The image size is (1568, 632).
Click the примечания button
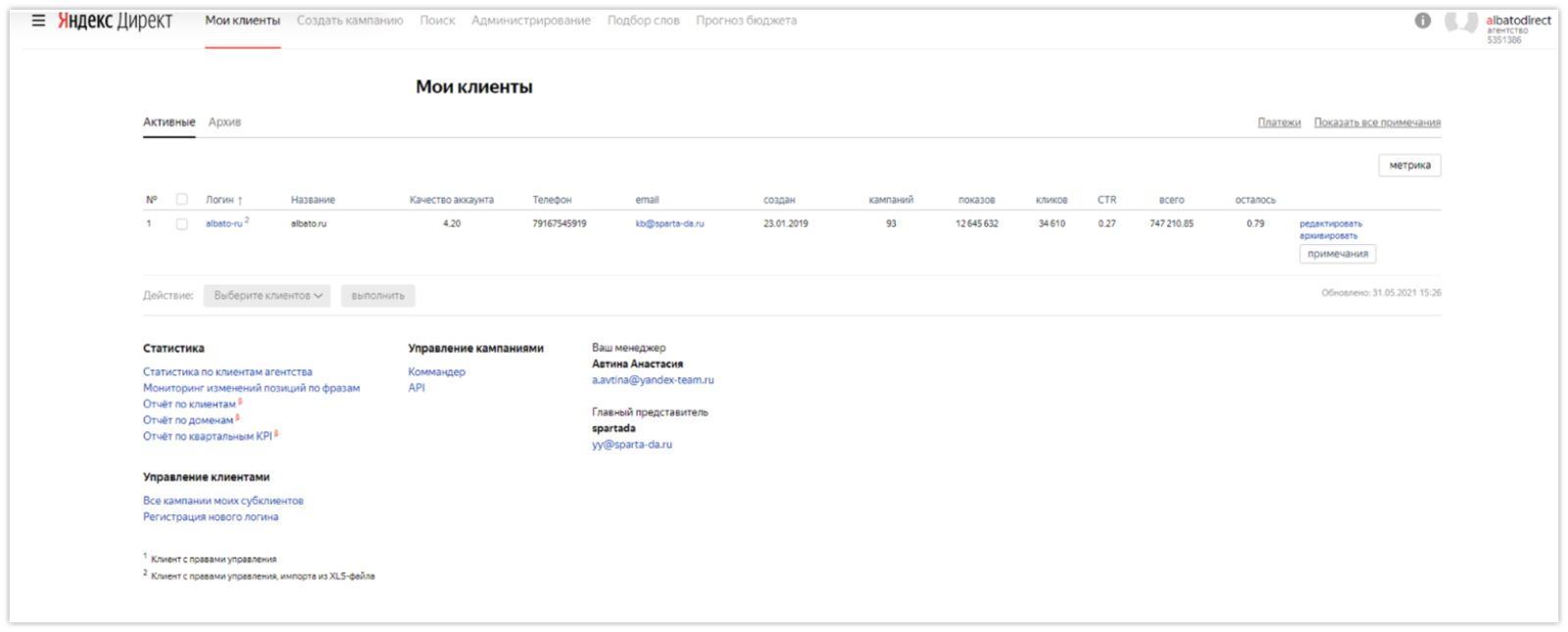coord(1337,254)
